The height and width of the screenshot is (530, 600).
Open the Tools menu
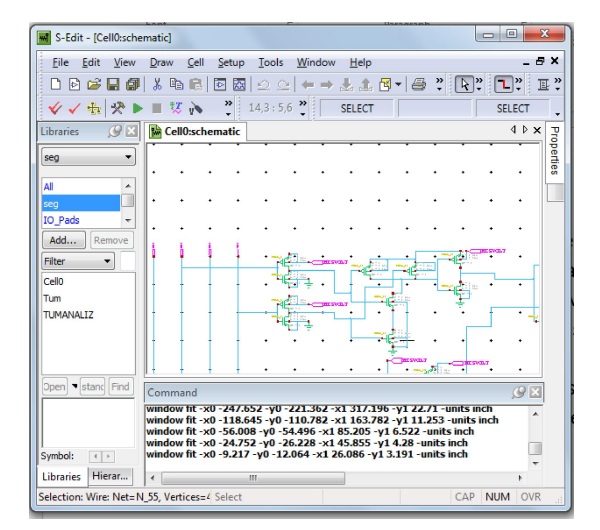[x=271, y=62]
